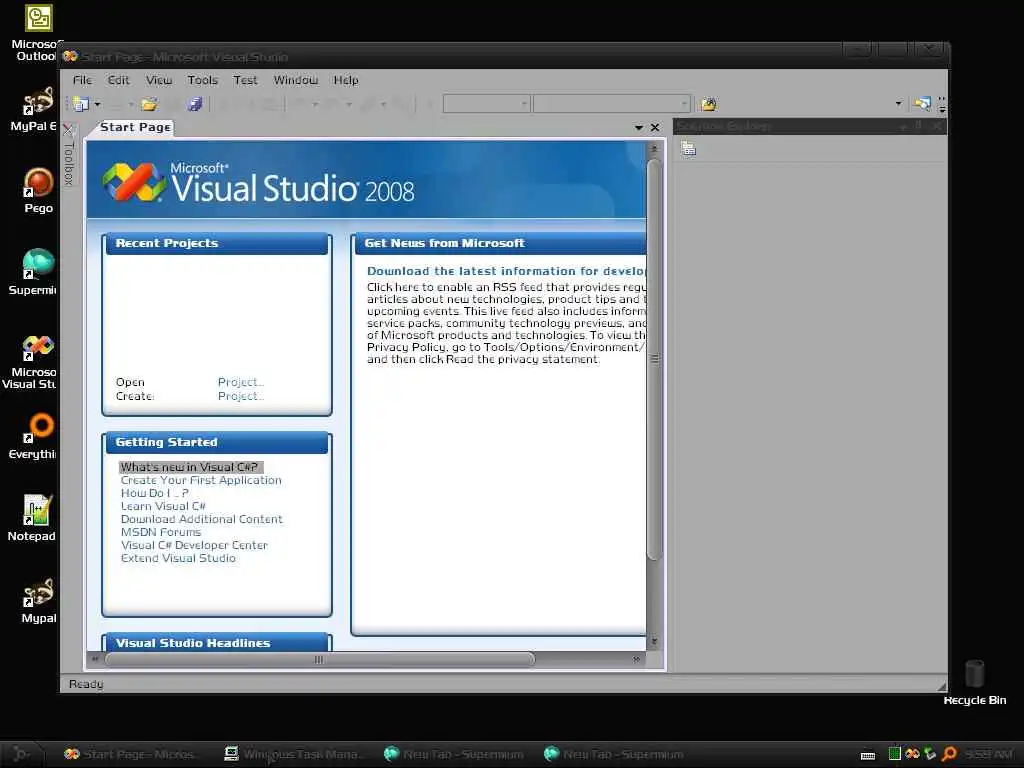Select Microsoft Outlook desktop icon

(36, 33)
